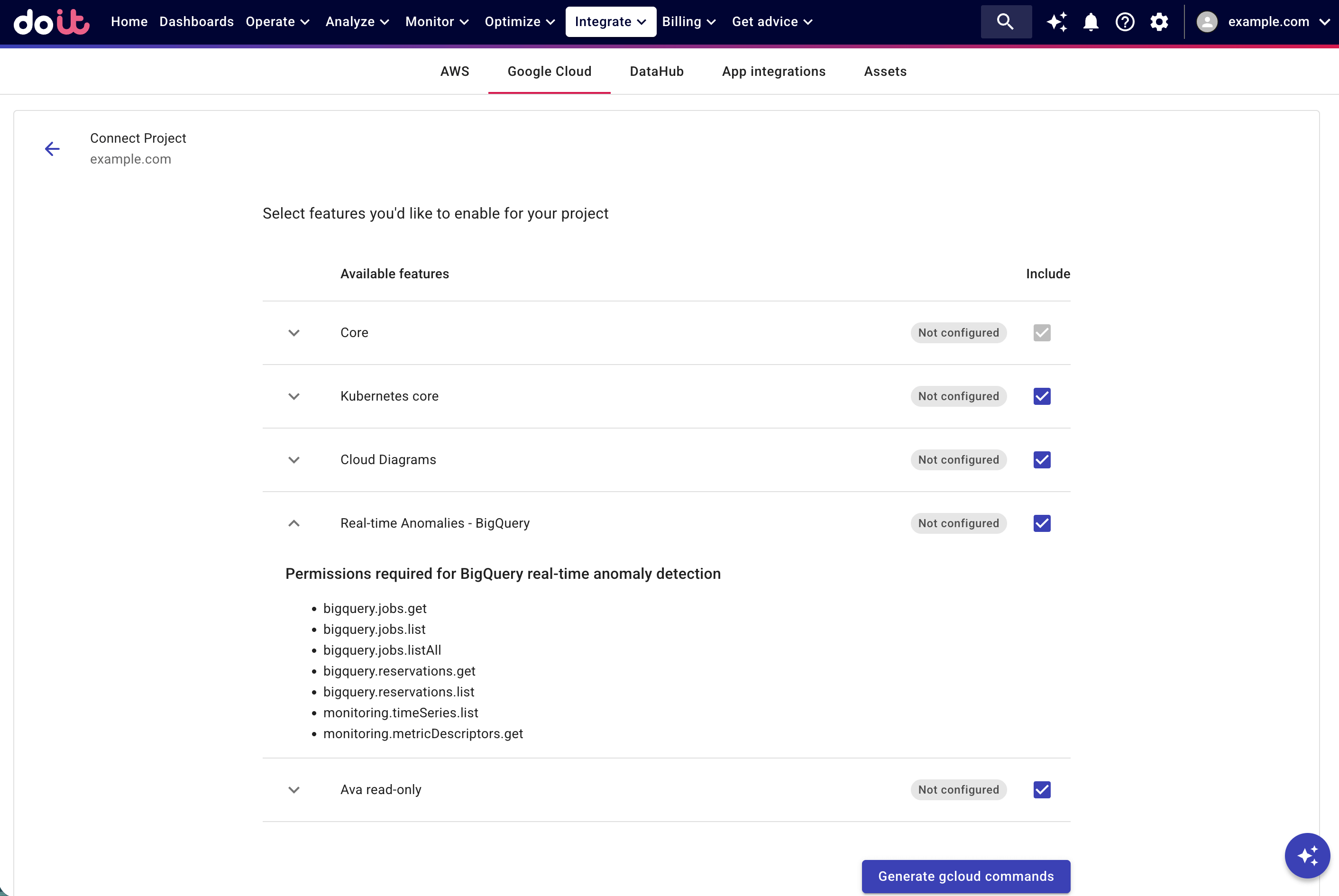Click the sparkle AI assistant icon in navbar

click(x=1056, y=21)
